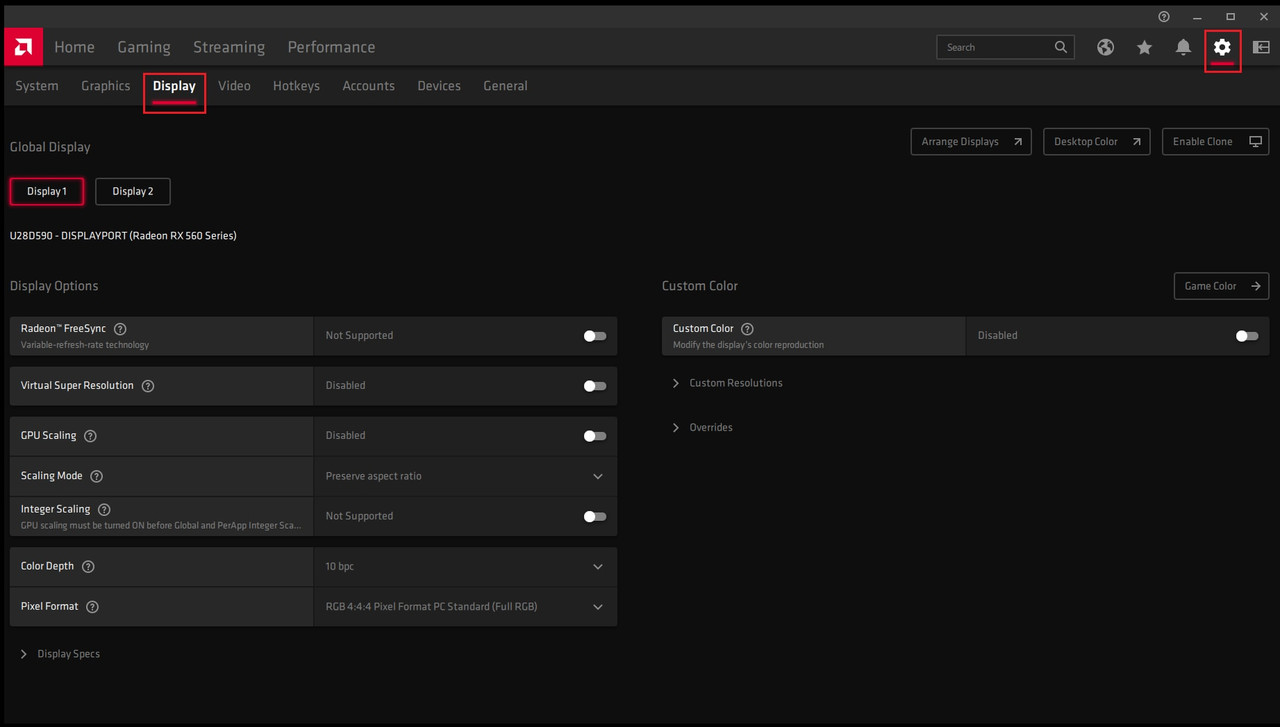The image size is (1280, 727).
Task: Click the search magnifier icon
Action: tap(1061, 47)
